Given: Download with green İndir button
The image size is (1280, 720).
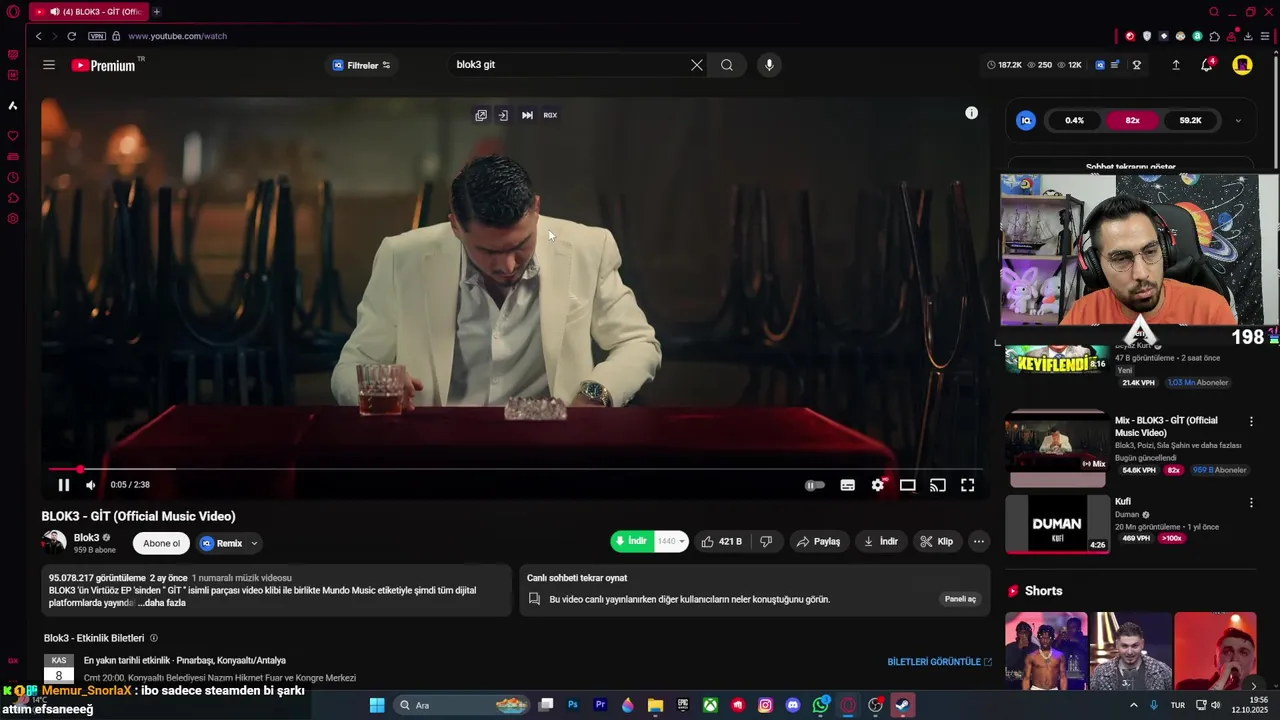Looking at the screenshot, I should click(631, 541).
